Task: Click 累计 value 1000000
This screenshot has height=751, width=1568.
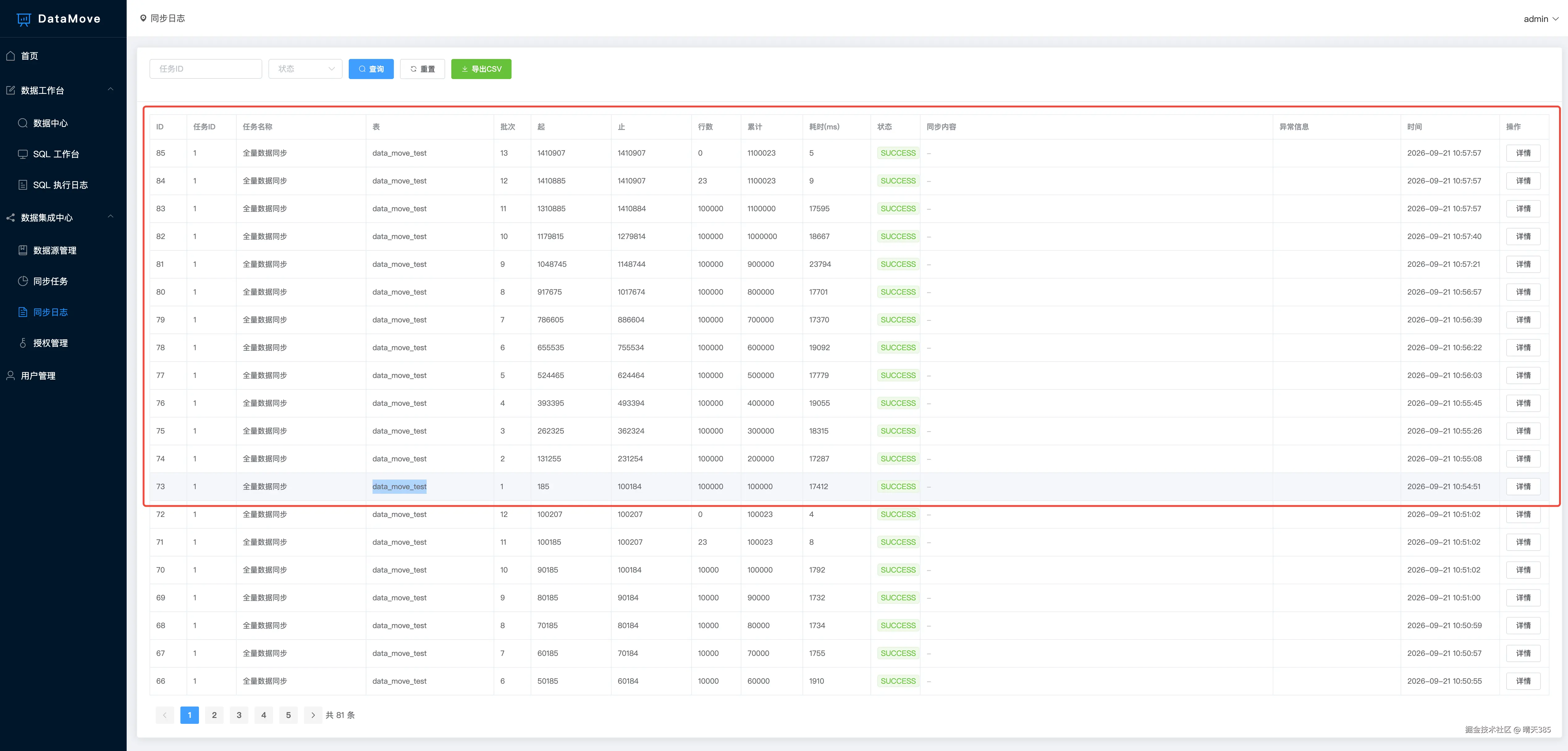Action: (x=762, y=236)
